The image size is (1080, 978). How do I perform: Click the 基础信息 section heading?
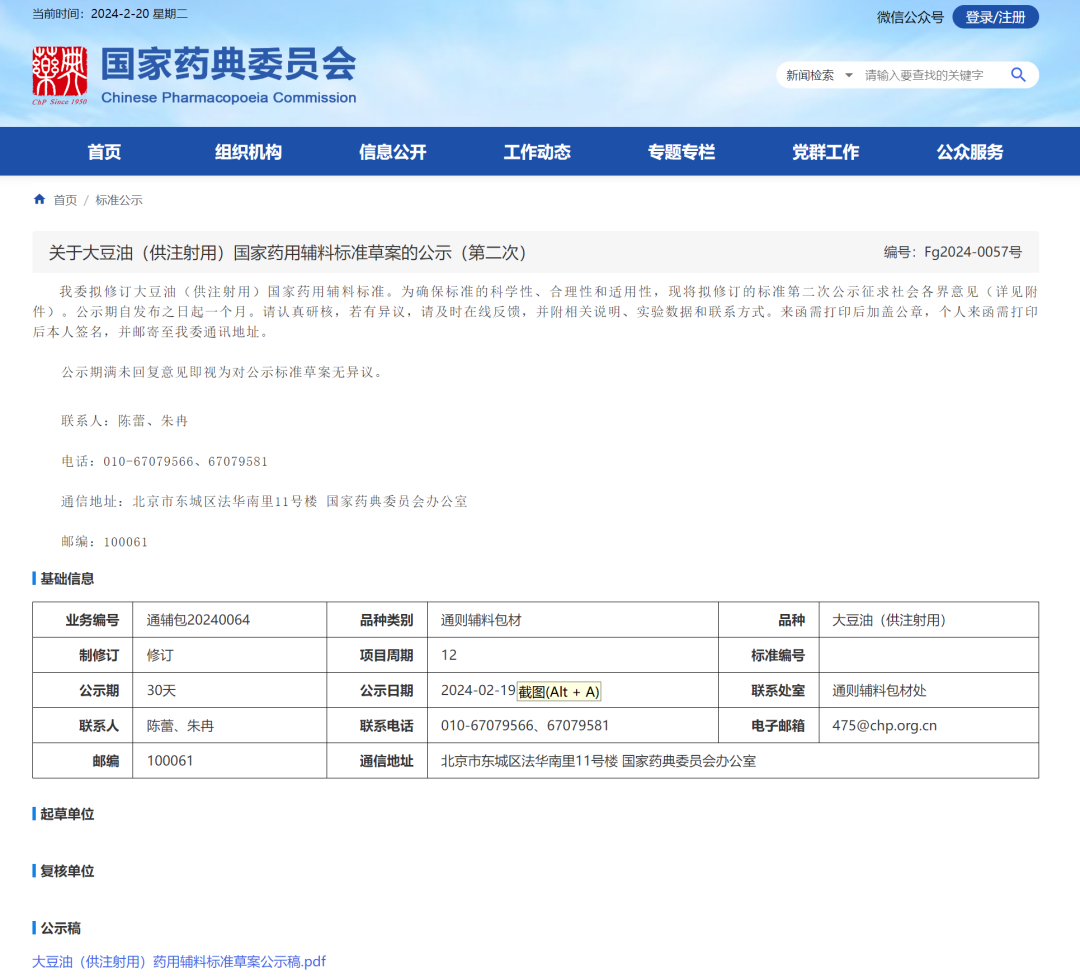tap(67, 579)
